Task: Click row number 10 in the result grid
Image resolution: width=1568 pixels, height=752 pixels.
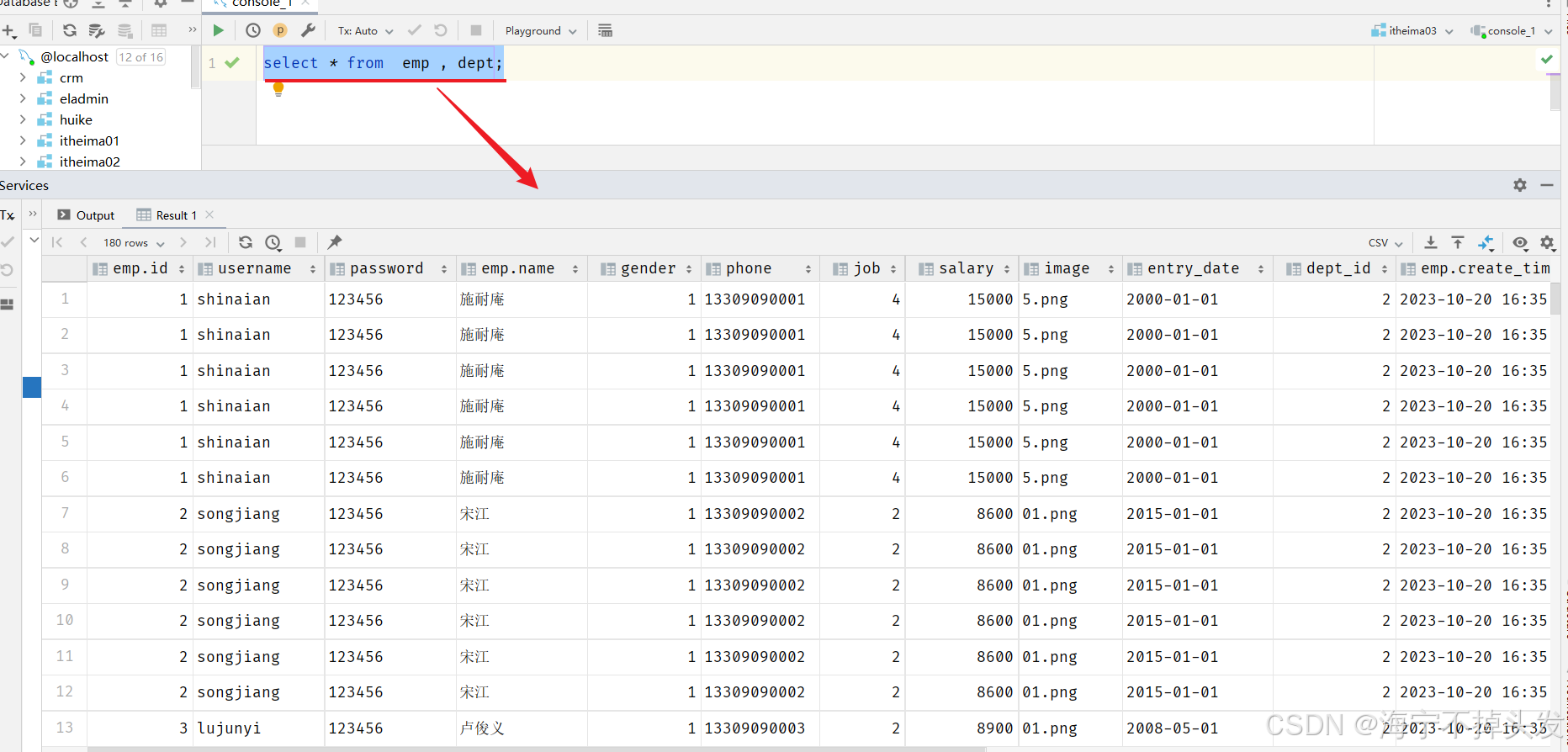Action: (x=65, y=620)
